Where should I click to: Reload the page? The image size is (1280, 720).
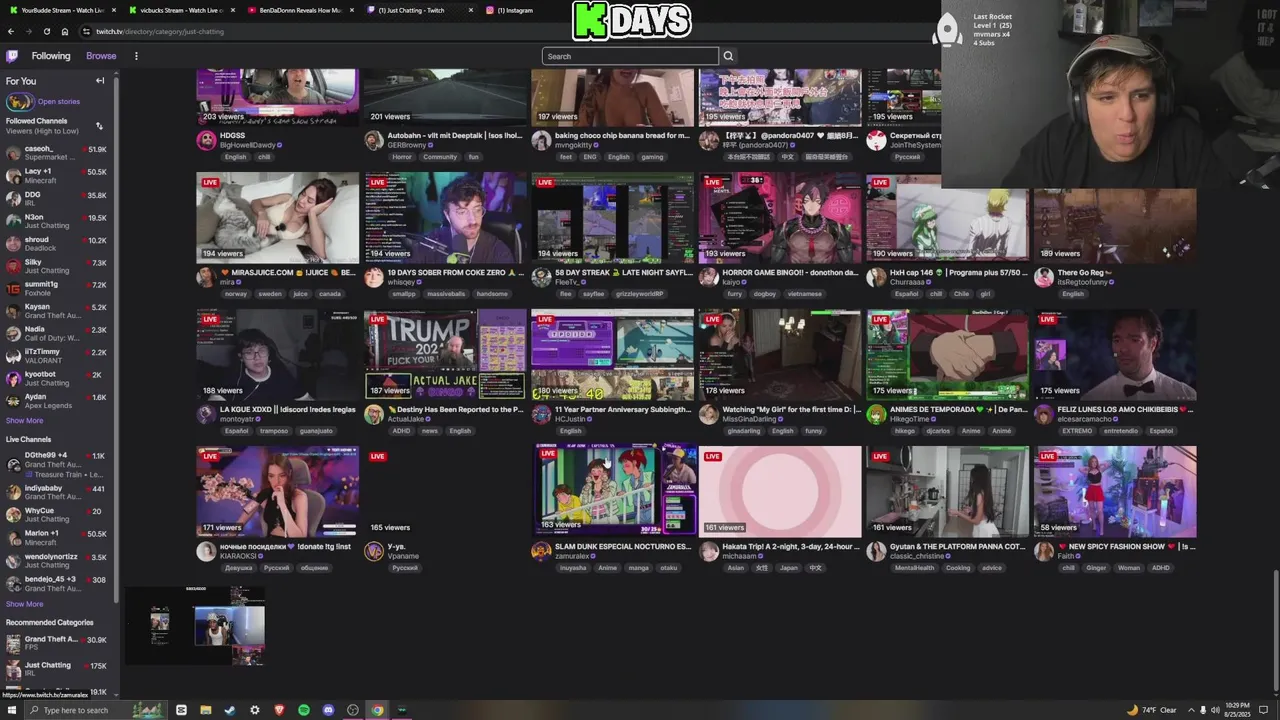pos(46,31)
